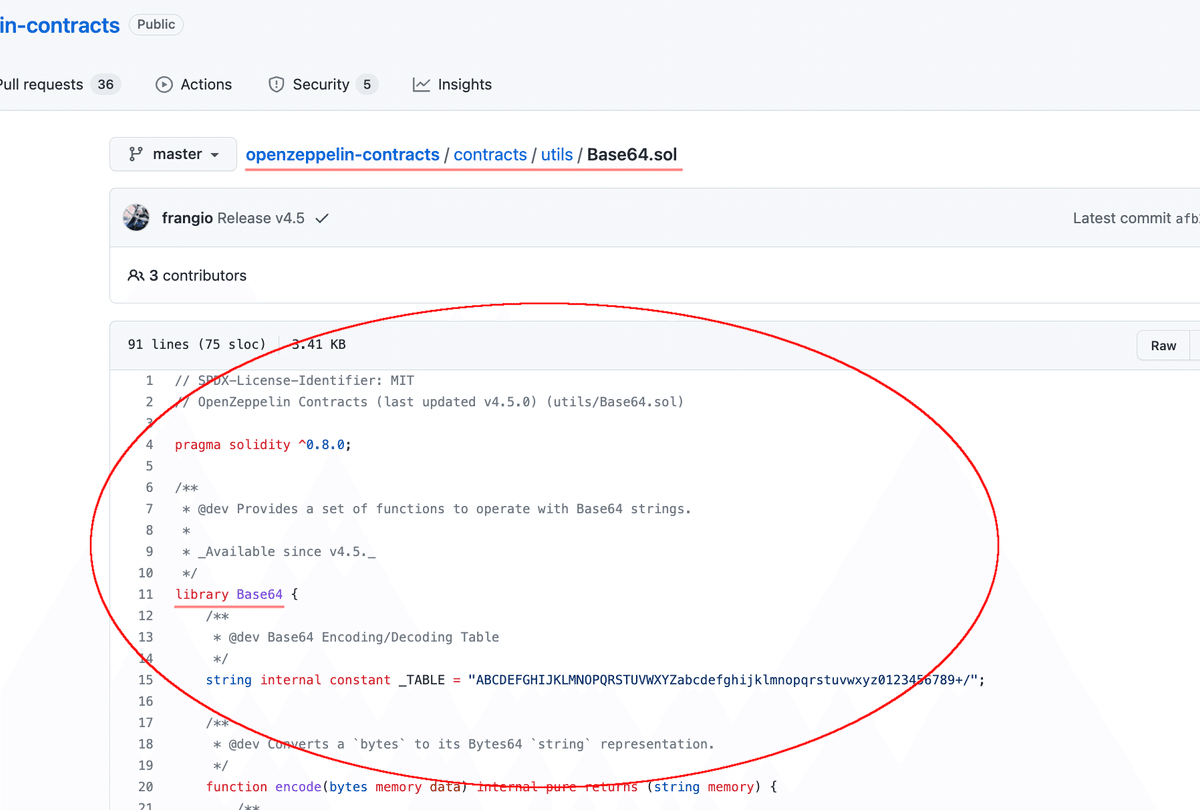Open the frangio user link
This screenshot has height=810, width=1200.
[187, 218]
